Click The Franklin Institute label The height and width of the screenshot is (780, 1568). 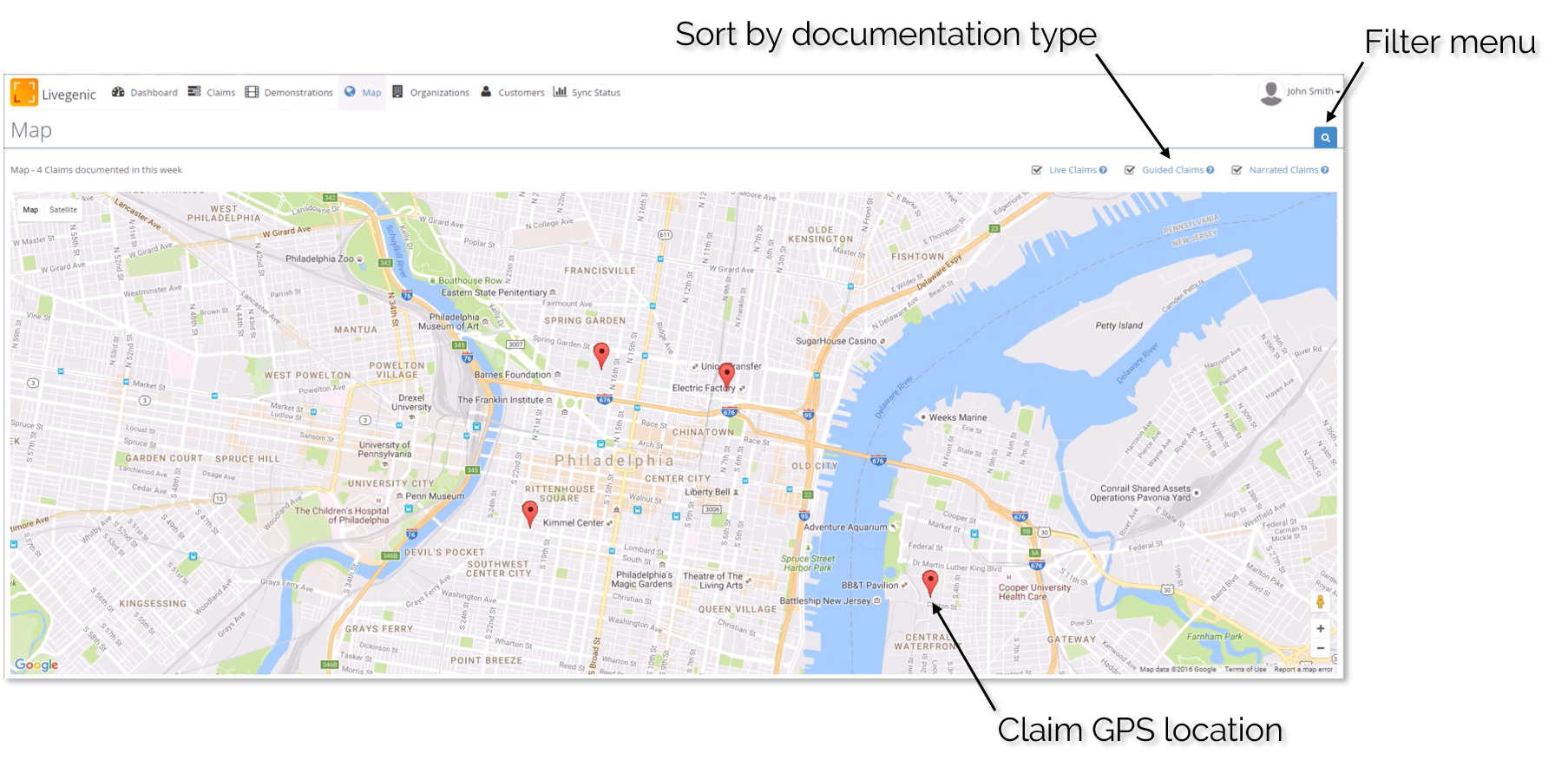pyautogui.click(x=500, y=400)
